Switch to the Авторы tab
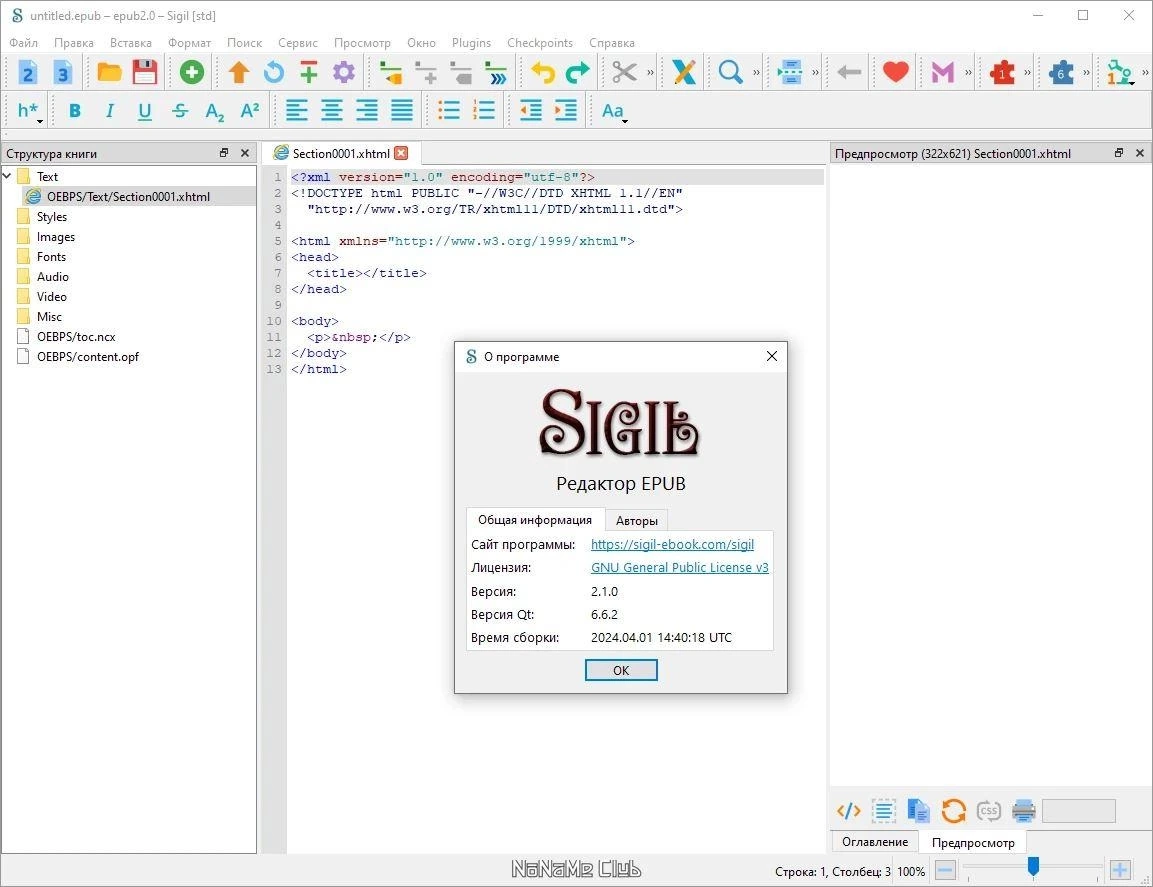Image resolution: width=1153 pixels, height=887 pixels. click(x=637, y=521)
